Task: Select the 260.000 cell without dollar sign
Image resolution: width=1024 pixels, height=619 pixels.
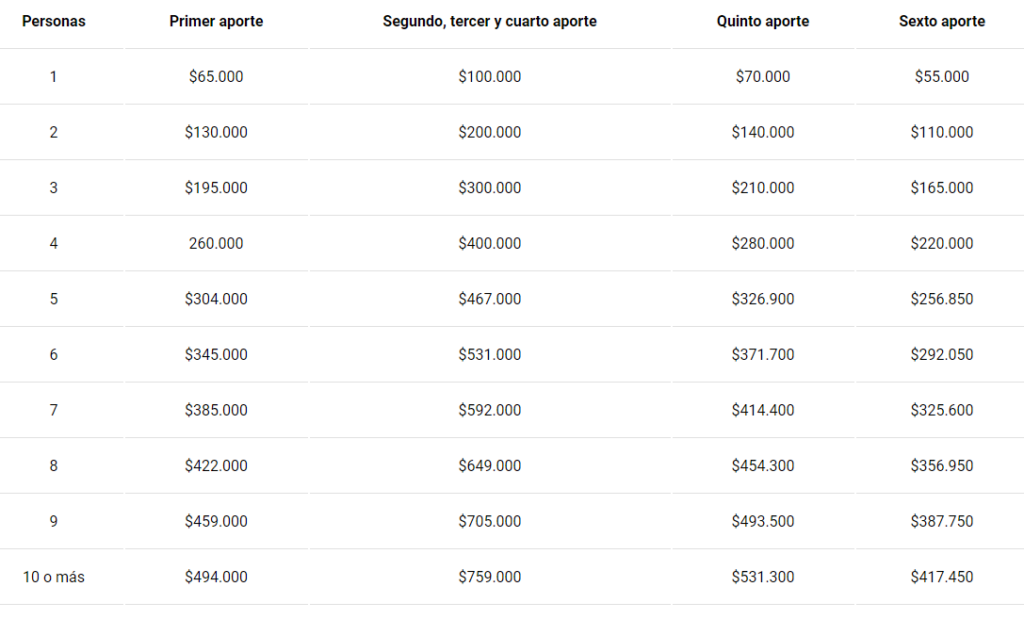Action: click(216, 244)
